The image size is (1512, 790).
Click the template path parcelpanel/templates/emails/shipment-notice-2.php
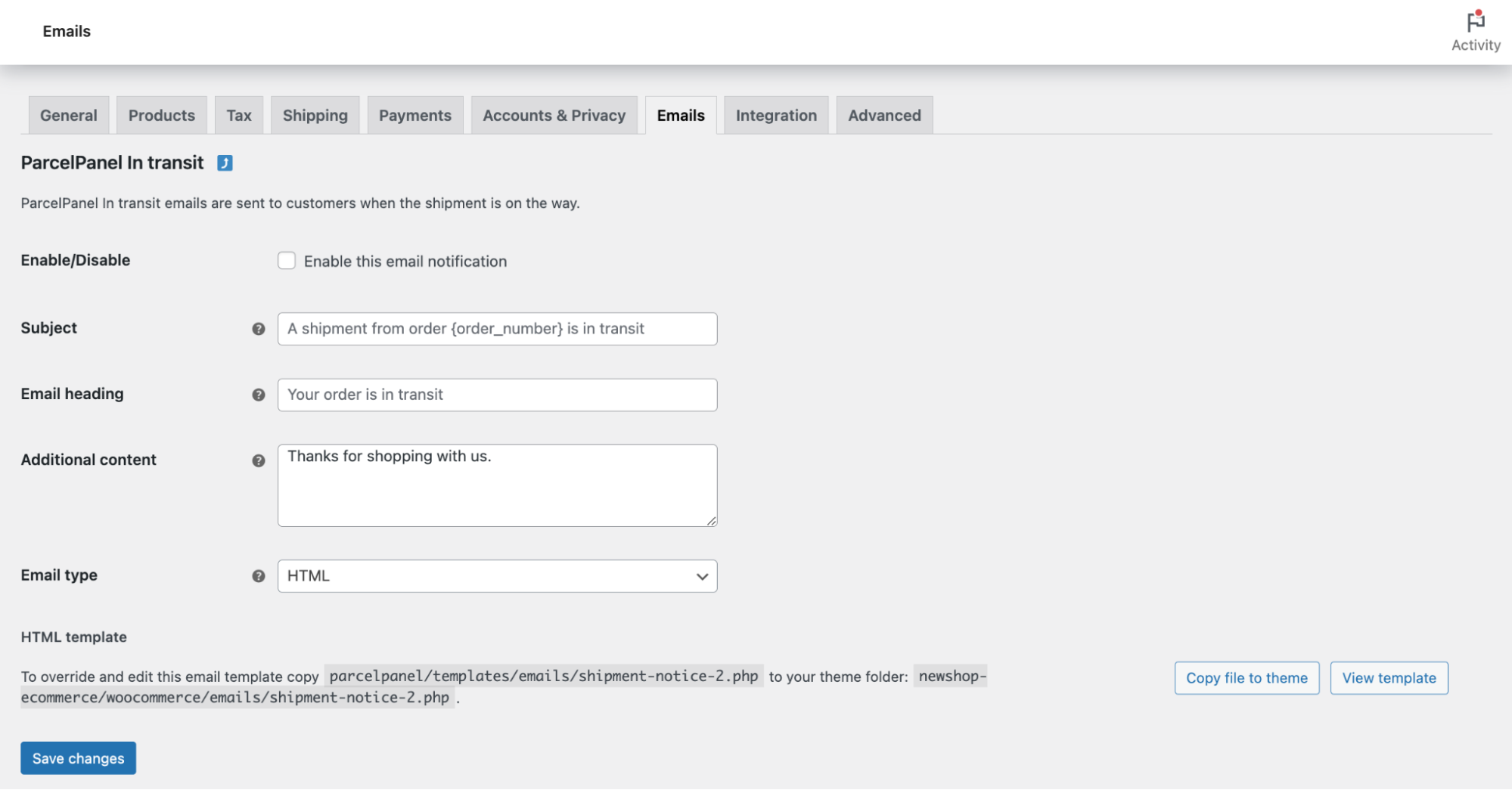[544, 676]
